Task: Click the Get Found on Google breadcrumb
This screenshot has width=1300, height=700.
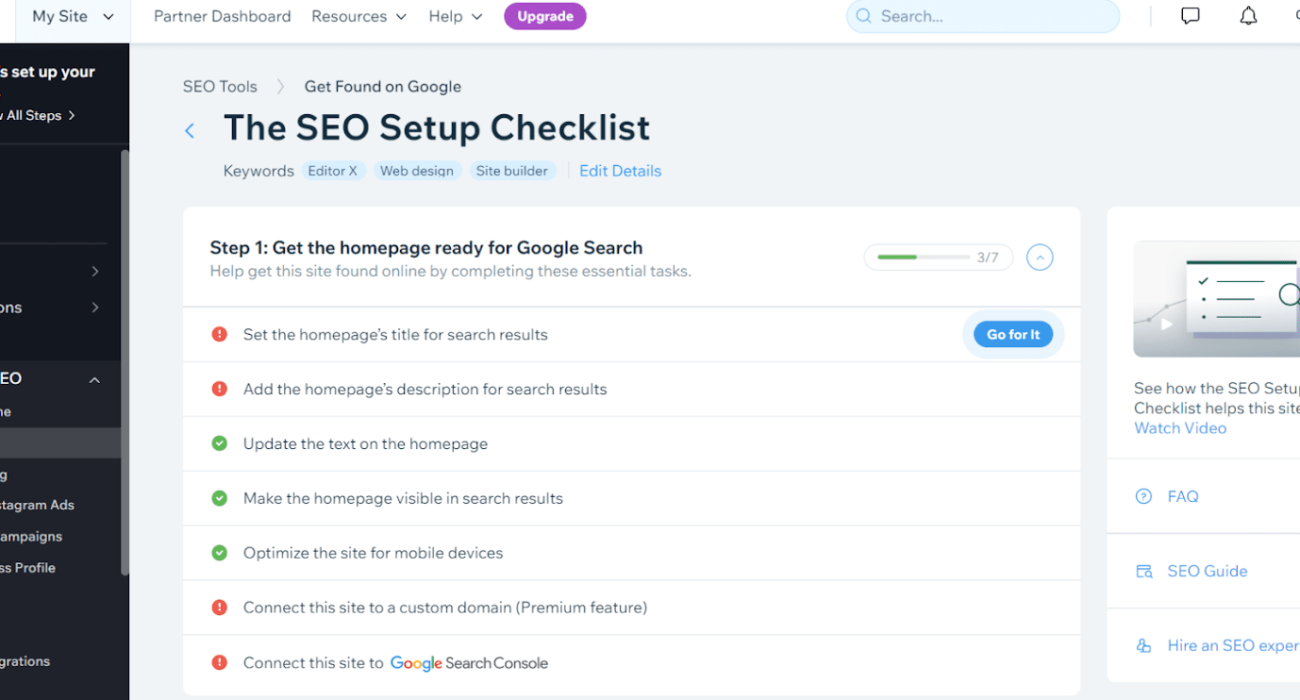Action: click(383, 87)
